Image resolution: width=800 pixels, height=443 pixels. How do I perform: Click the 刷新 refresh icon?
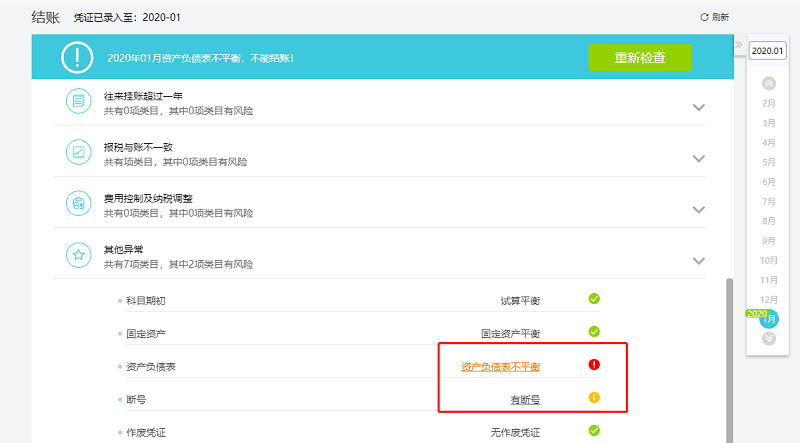[705, 17]
